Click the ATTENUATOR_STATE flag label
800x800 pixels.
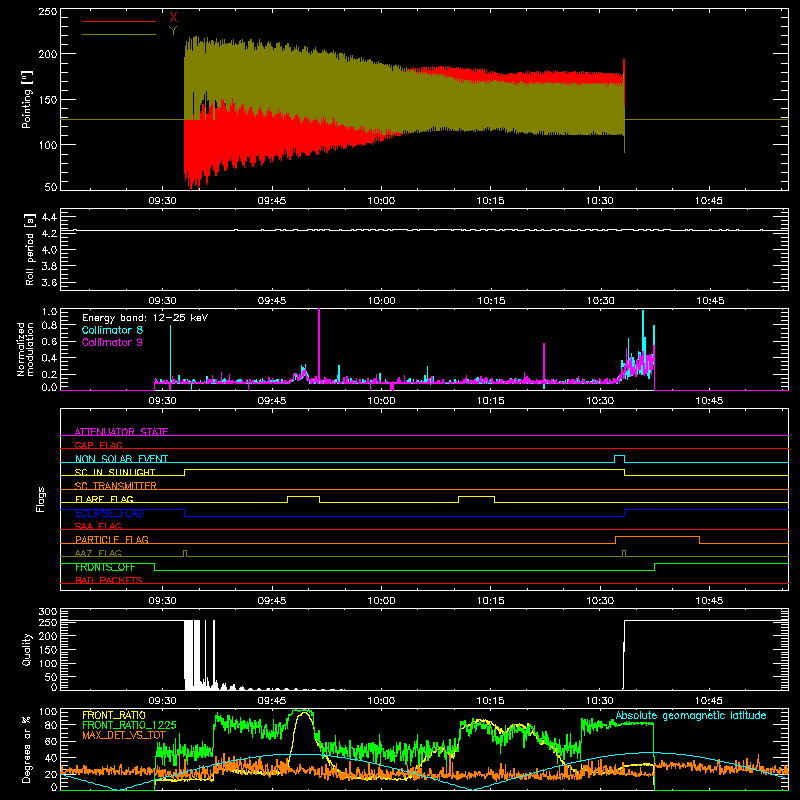(x=121, y=432)
